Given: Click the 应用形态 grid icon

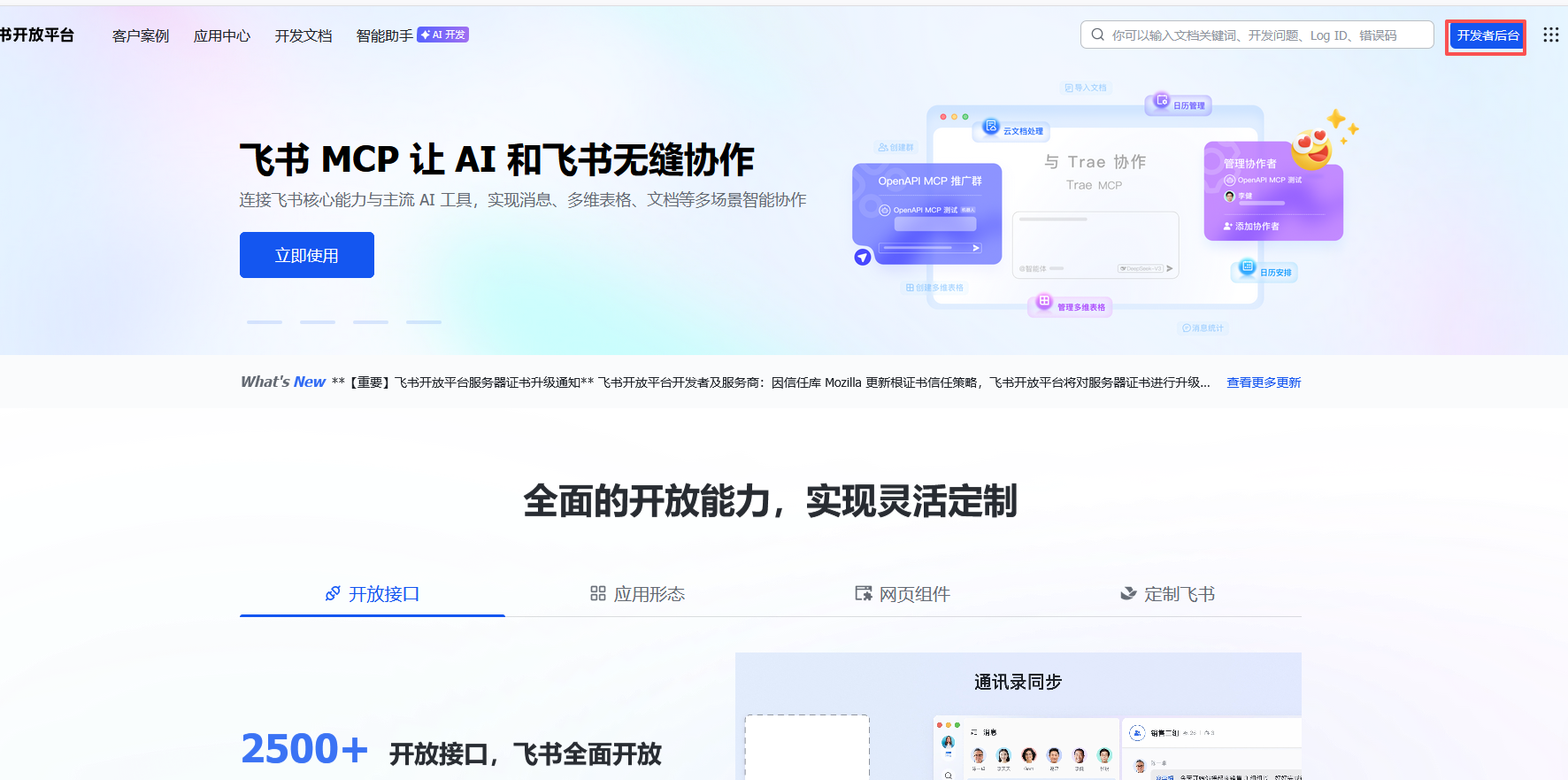Looking at the screenshot, I should pyautogui.click(x=598, y=593).
